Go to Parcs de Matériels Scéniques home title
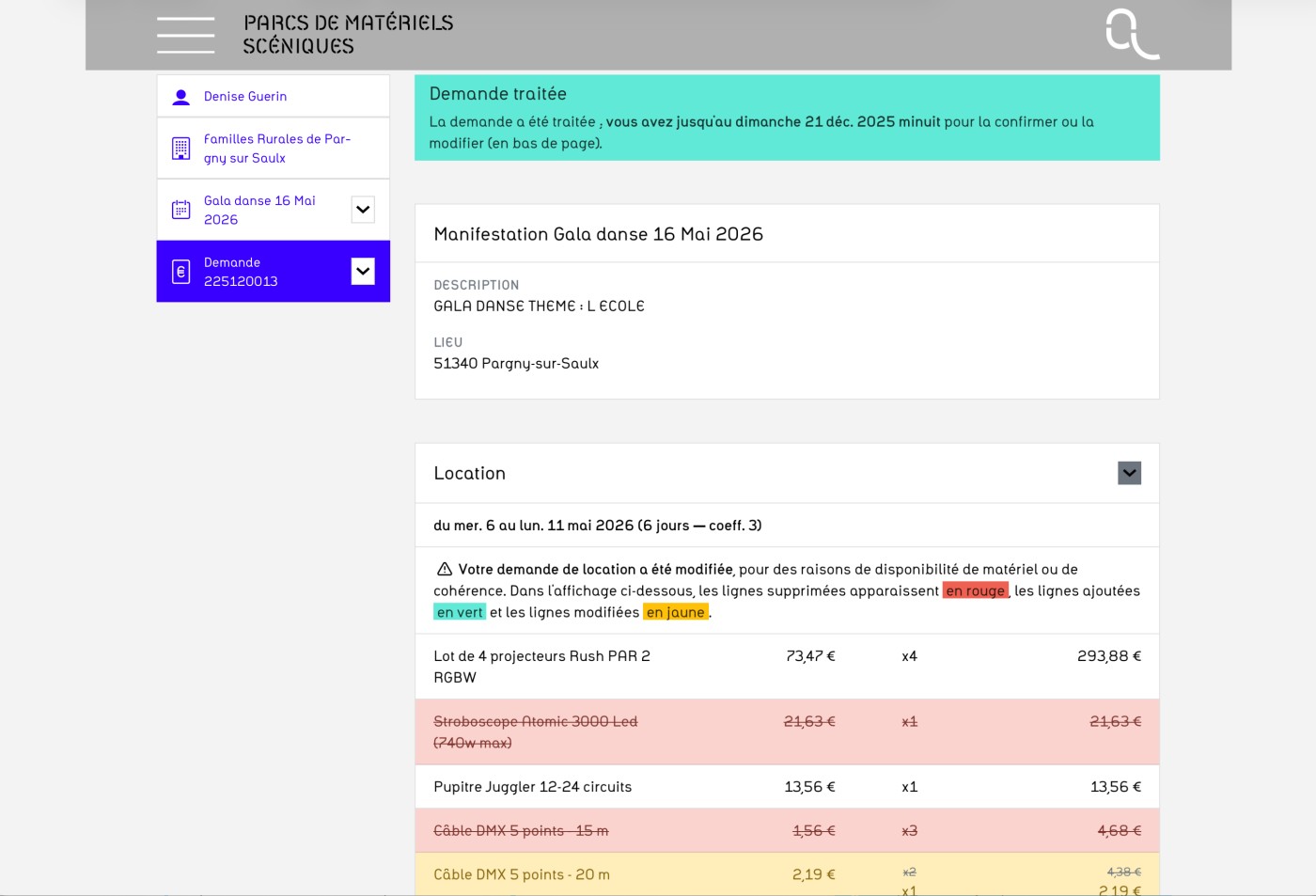Screen dimensions: 1316x896 click(x=348, y=35)
